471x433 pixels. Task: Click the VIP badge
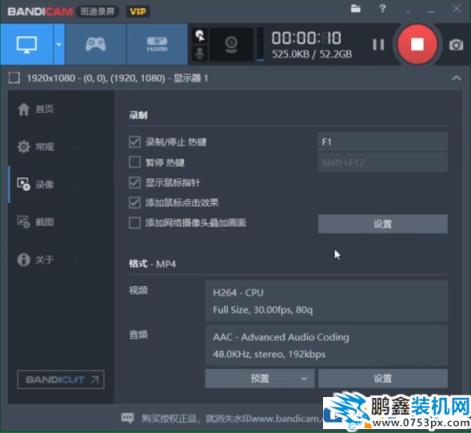click(138, 12)
